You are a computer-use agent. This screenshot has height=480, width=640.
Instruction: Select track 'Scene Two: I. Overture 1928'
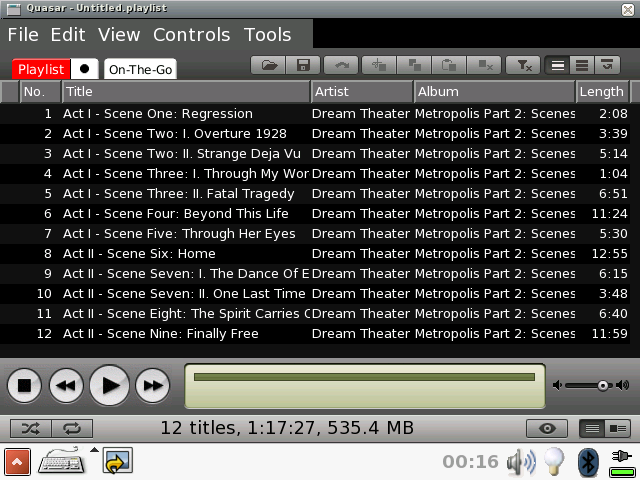(x=315, y=133)
